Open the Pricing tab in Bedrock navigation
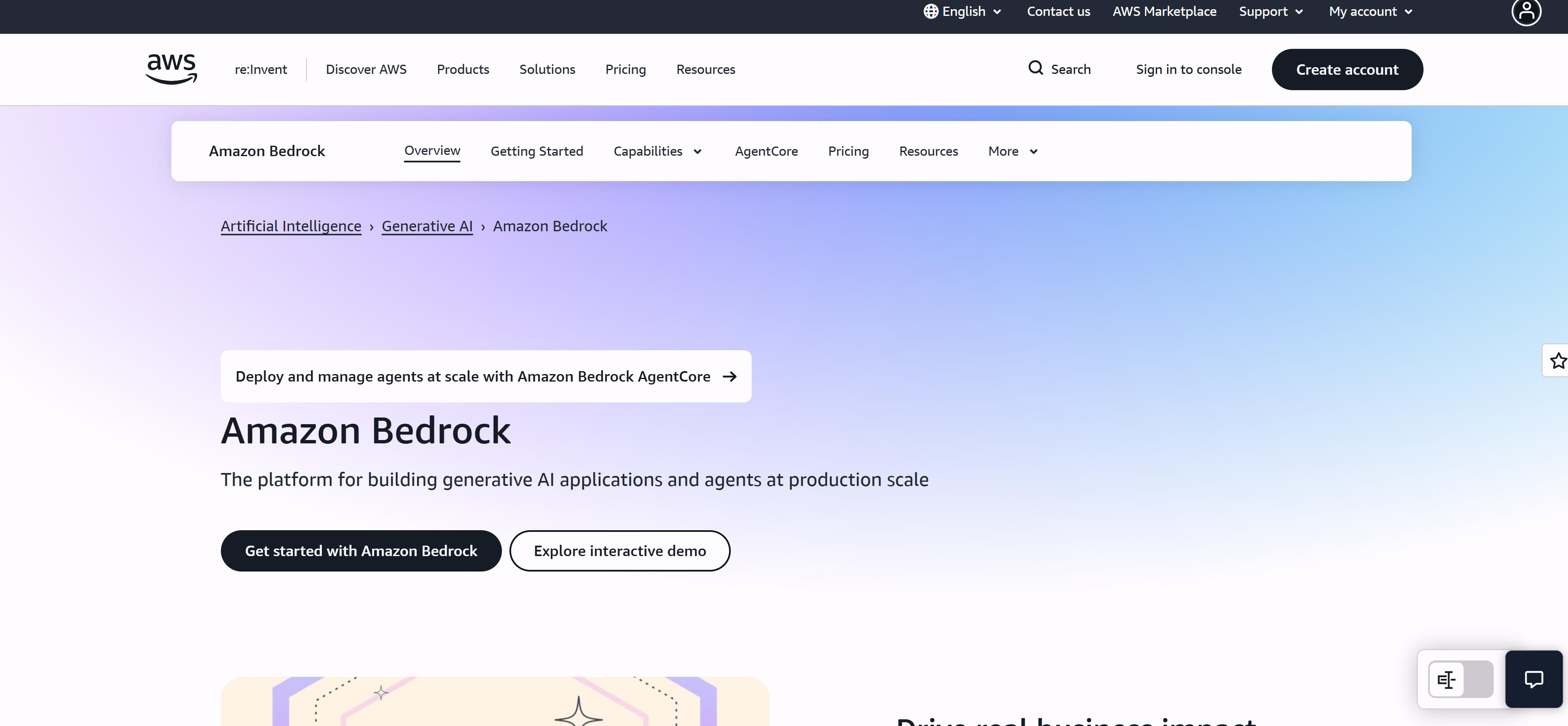 click(x=849, y=151)
